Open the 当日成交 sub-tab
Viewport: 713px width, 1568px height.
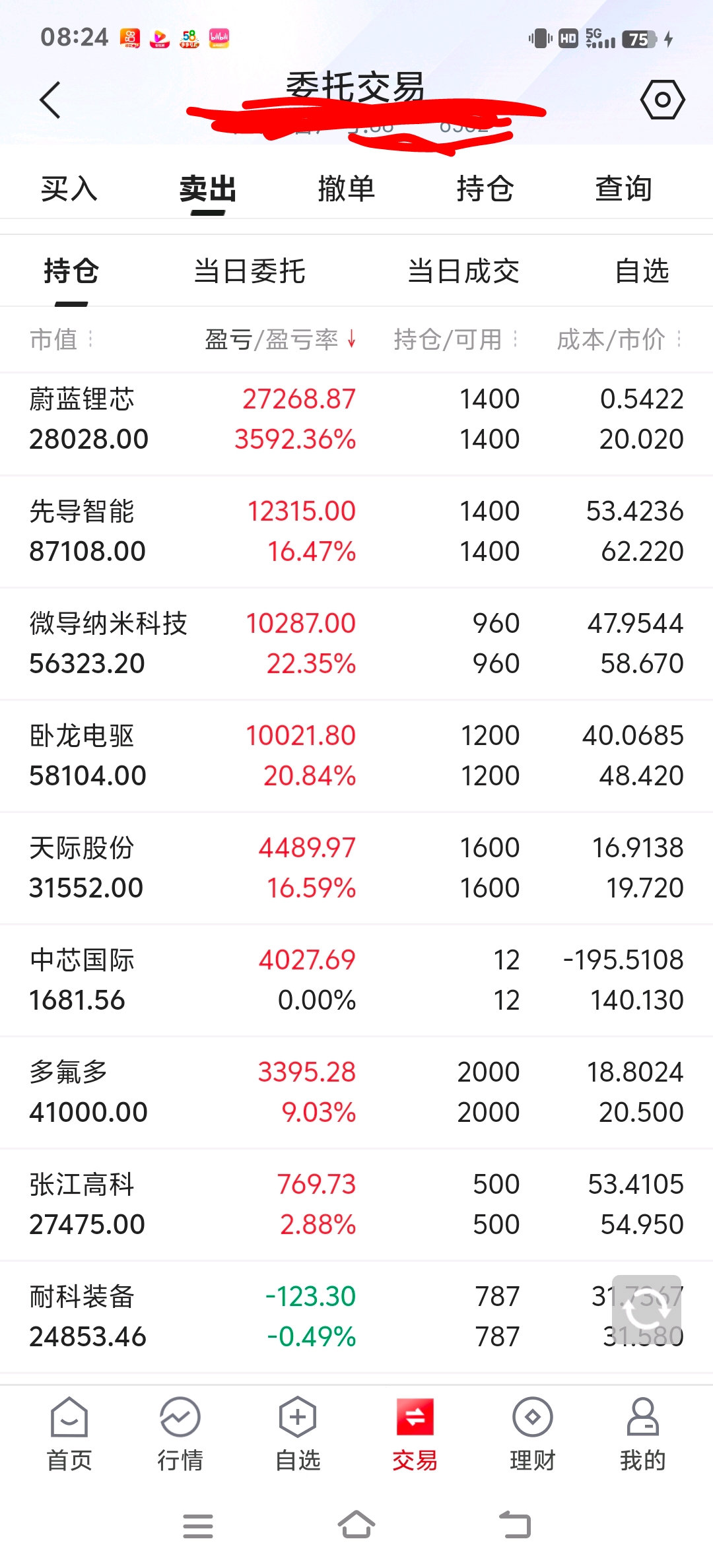point(463,271)
